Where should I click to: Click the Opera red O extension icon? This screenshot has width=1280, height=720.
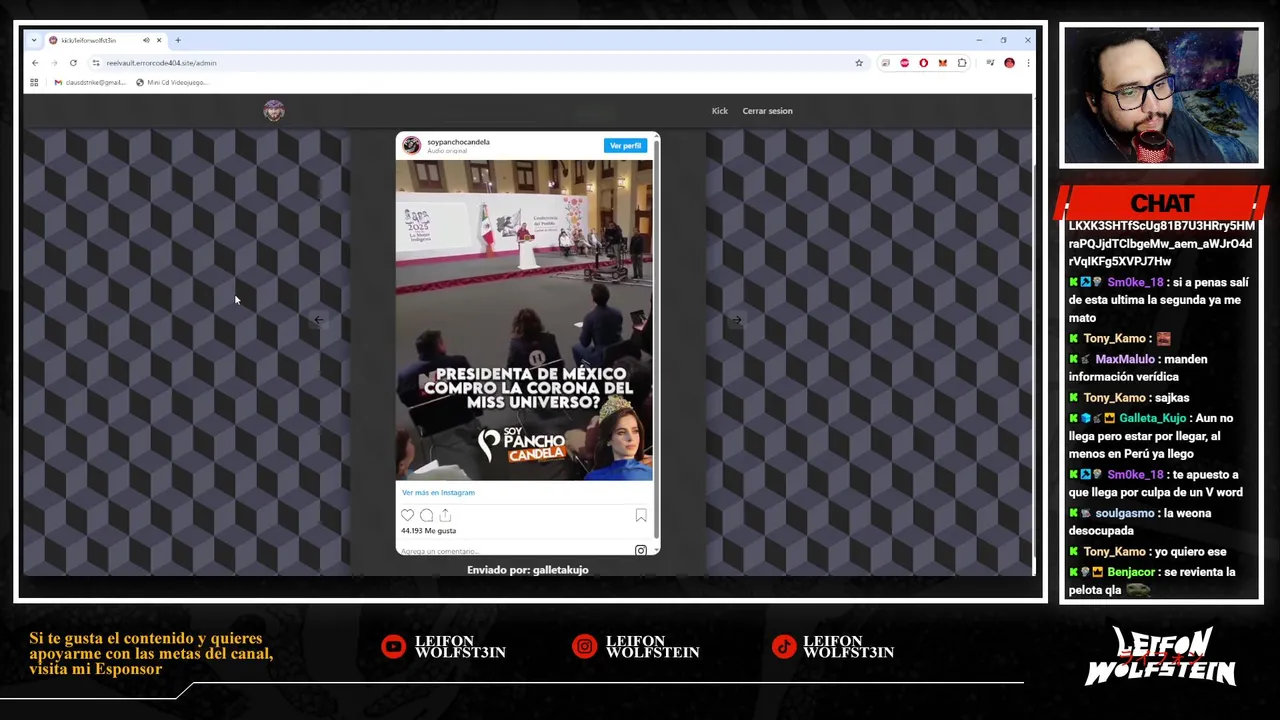[x=923, y=63]
